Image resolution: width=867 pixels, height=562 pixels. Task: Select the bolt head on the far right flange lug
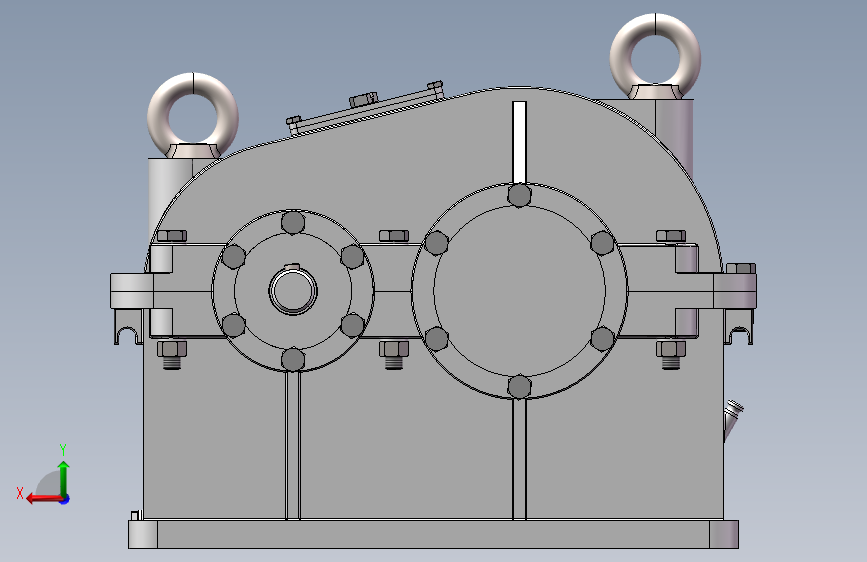click(x=740, y=269)
